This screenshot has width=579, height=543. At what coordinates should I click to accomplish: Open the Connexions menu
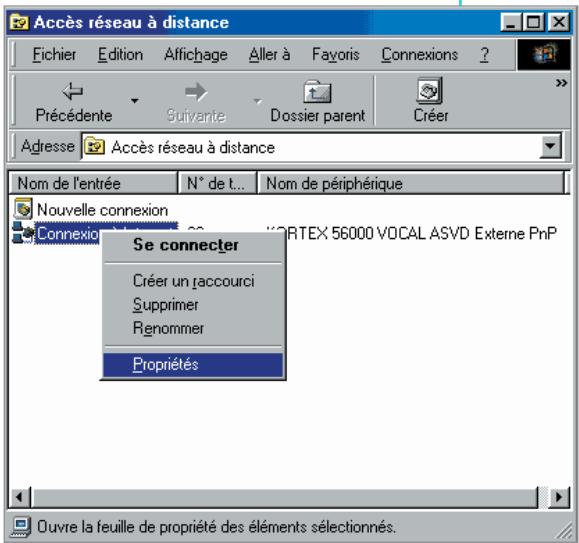pos(419,55)
